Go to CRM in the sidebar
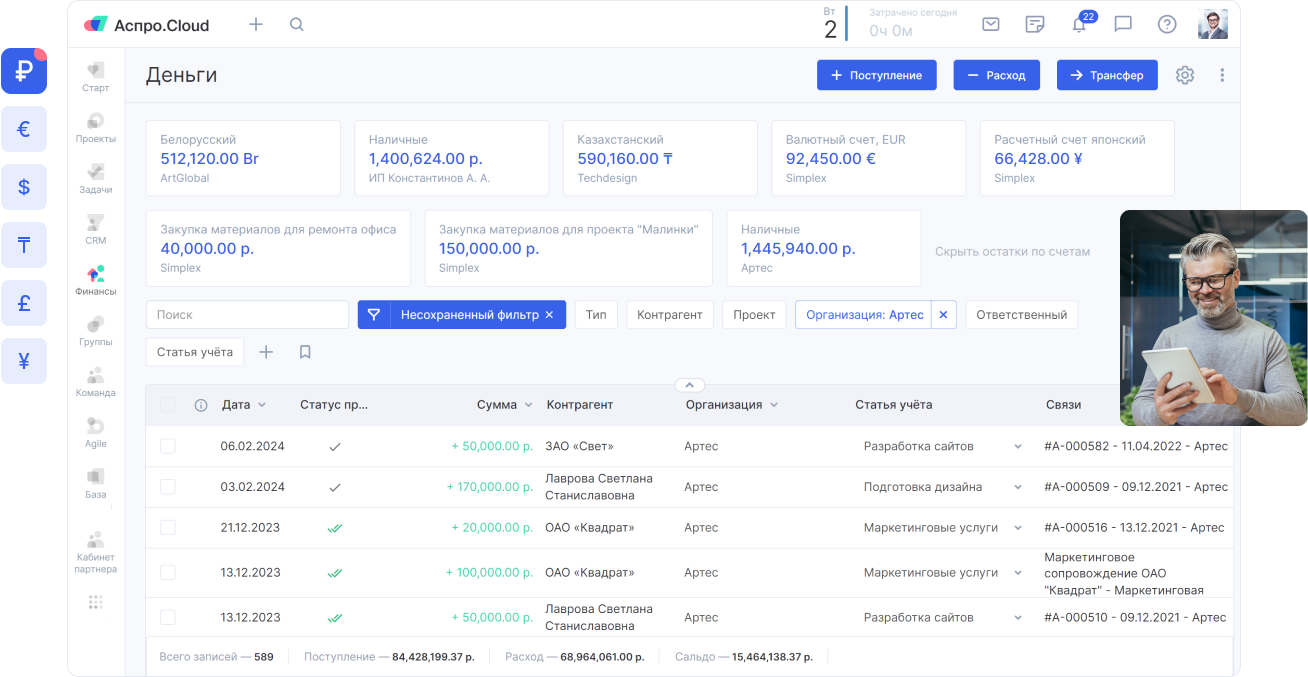The width and height of the screenshot is (1308, 677). click(96, 229)
